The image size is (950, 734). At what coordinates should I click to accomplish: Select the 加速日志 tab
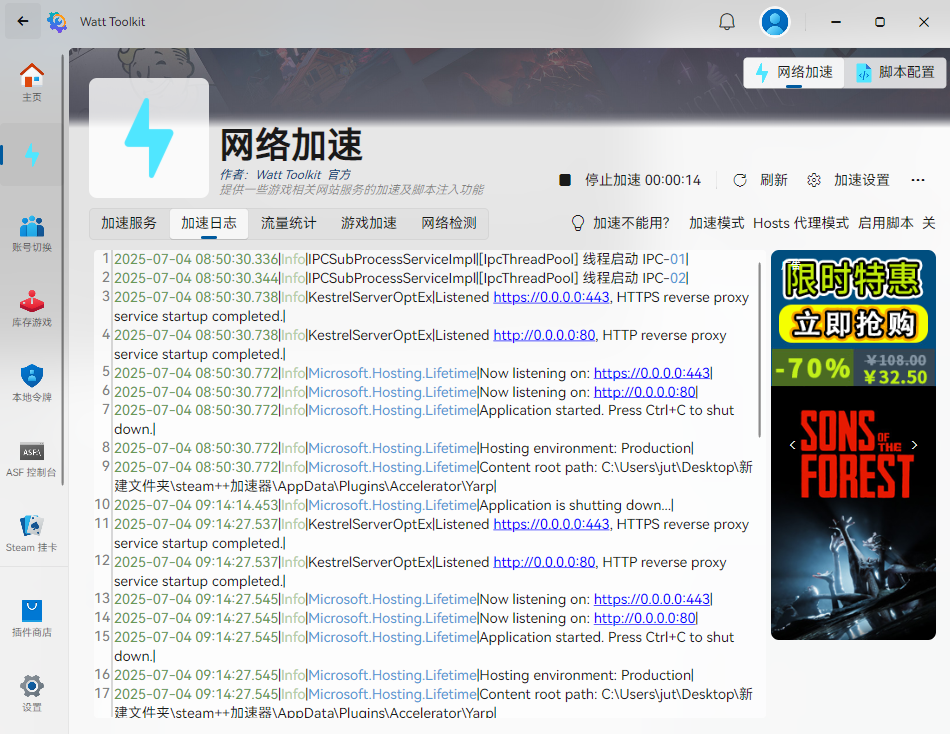click(208, 223)
